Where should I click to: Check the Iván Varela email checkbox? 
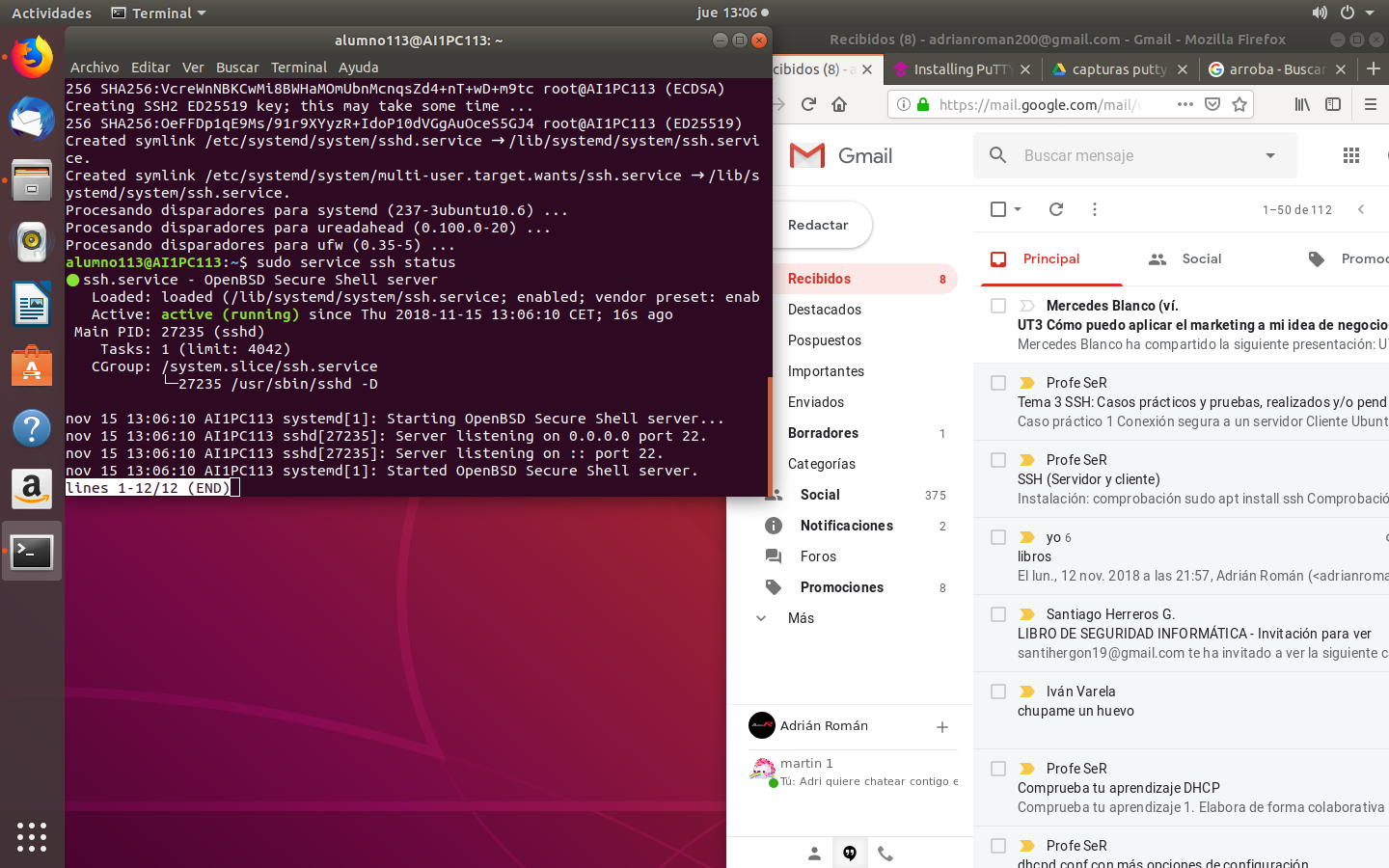(x=998, y=692)
